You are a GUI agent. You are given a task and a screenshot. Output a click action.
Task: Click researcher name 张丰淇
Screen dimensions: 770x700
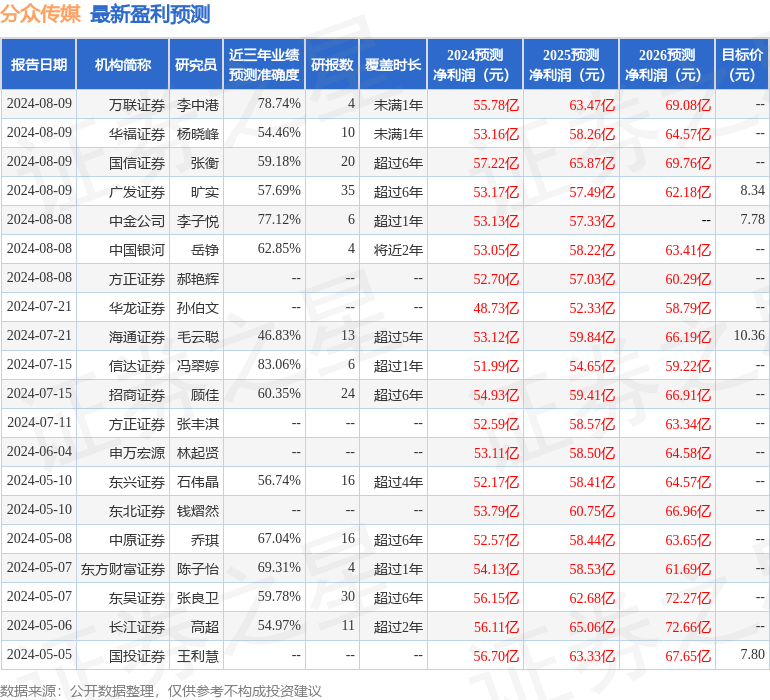(x=197, y=423)
